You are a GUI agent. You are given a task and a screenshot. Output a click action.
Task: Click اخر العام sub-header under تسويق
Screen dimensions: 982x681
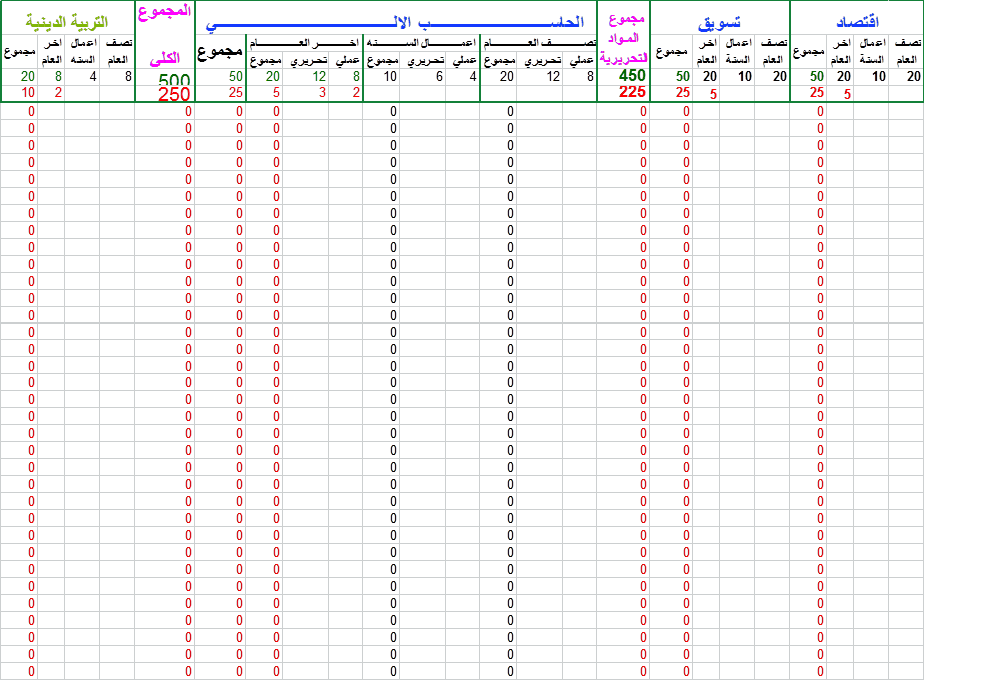pyautogui.click(x=706, y=51)
